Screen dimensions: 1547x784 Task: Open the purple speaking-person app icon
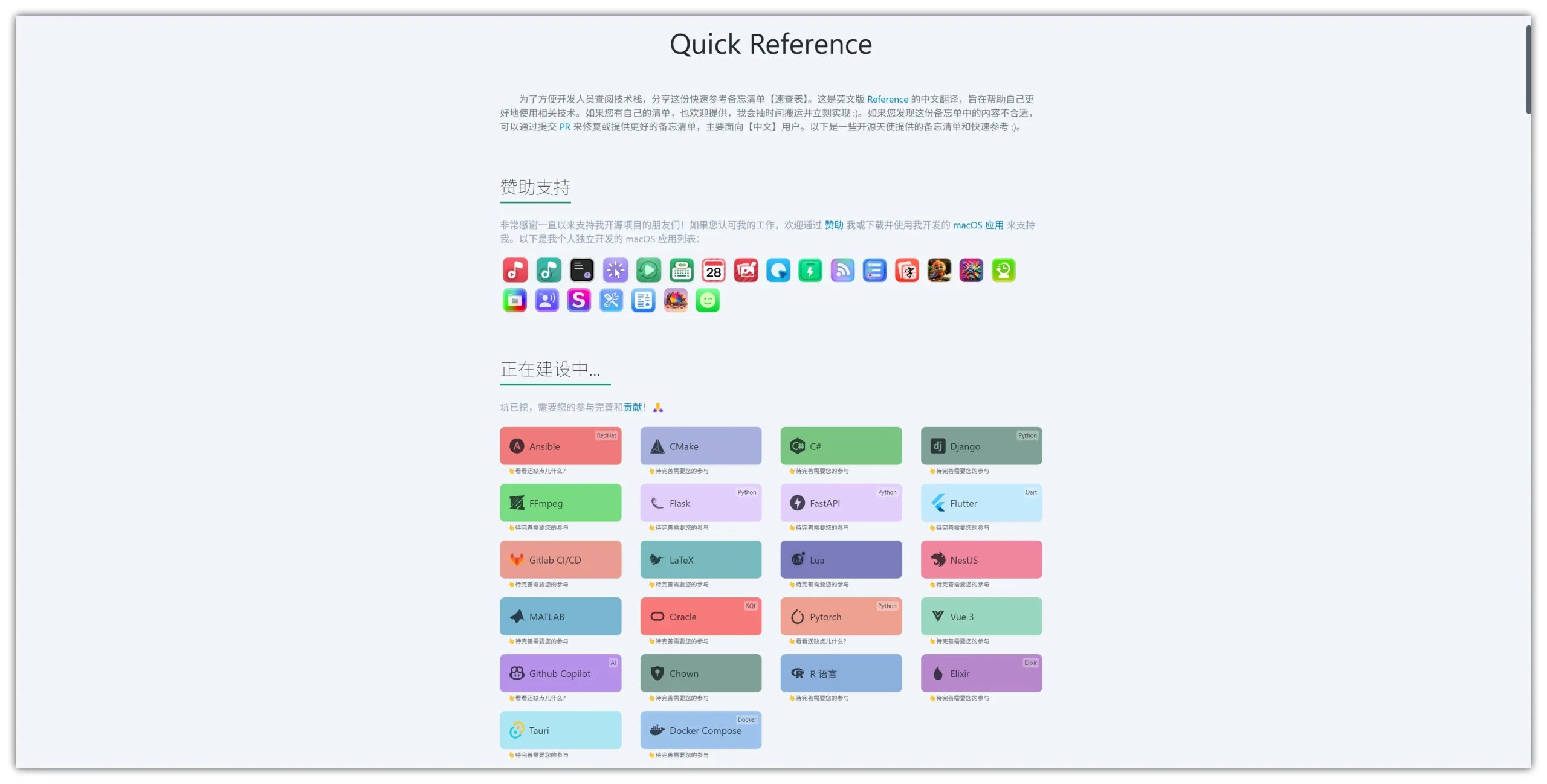click(547, 300)
